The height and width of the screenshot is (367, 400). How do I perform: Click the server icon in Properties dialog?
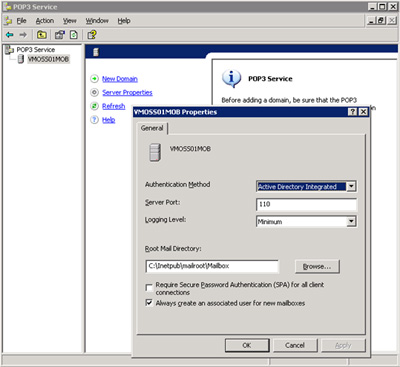coord(155,153)
